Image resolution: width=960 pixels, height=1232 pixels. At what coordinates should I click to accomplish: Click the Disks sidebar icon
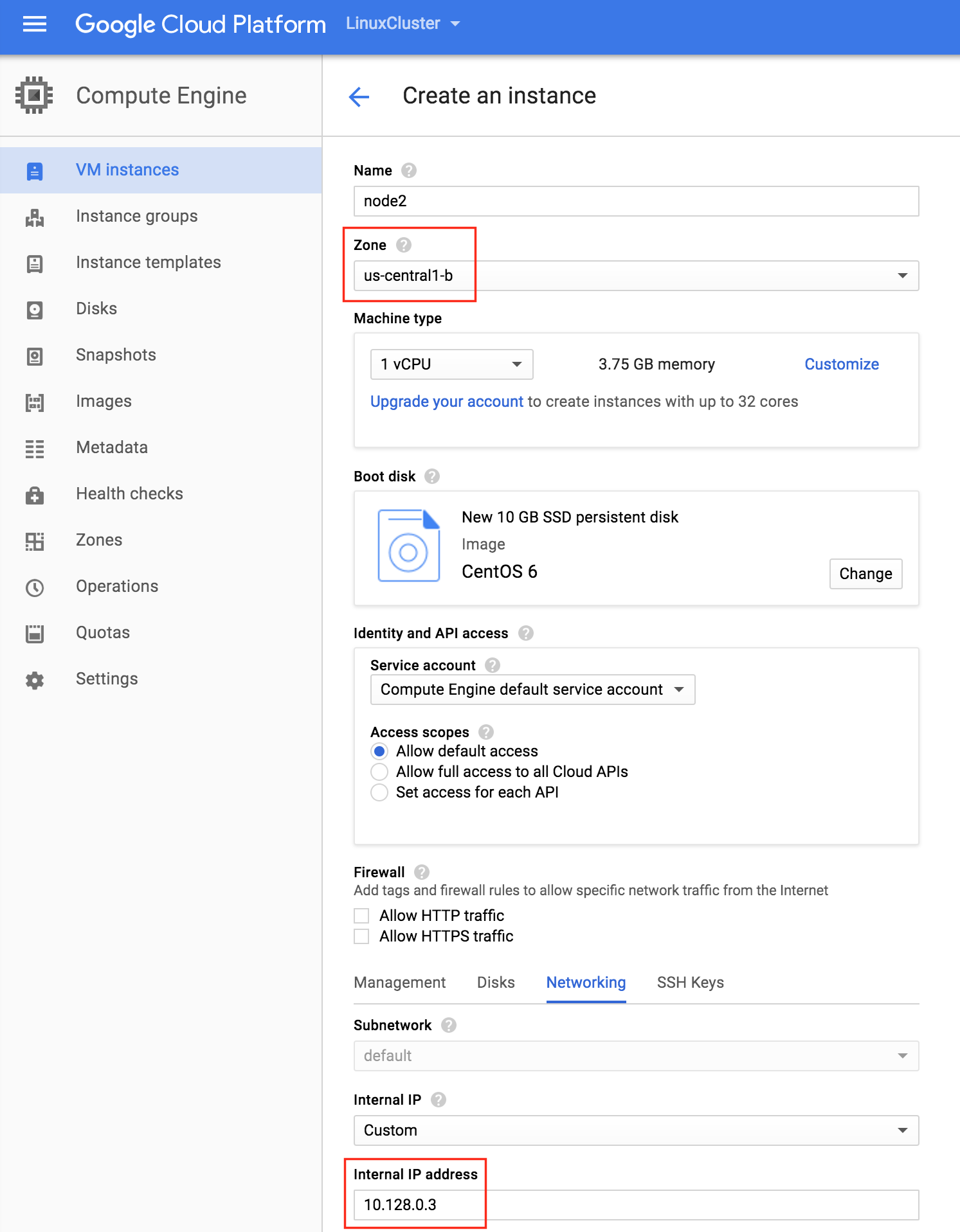pos(35,310)
